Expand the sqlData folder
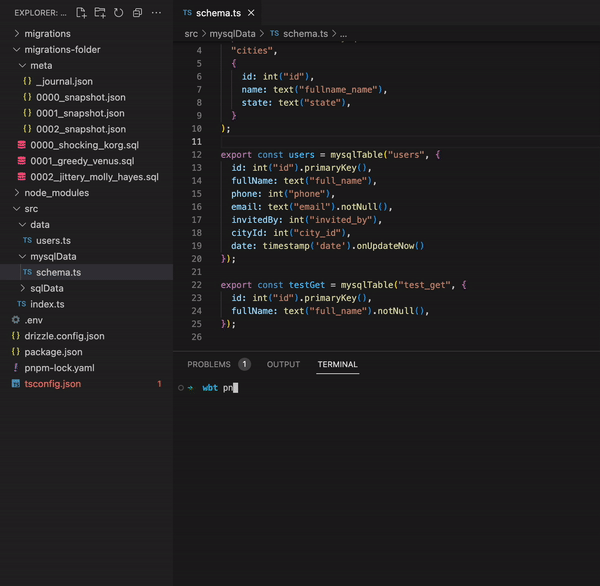 [46, 288]
